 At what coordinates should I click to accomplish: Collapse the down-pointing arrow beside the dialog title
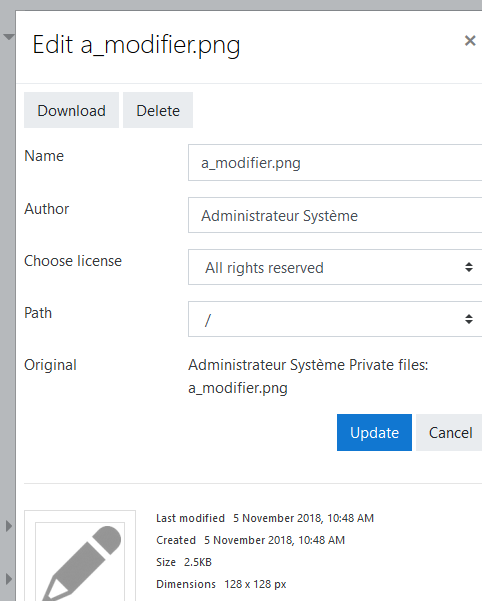[x=8, y=37]
